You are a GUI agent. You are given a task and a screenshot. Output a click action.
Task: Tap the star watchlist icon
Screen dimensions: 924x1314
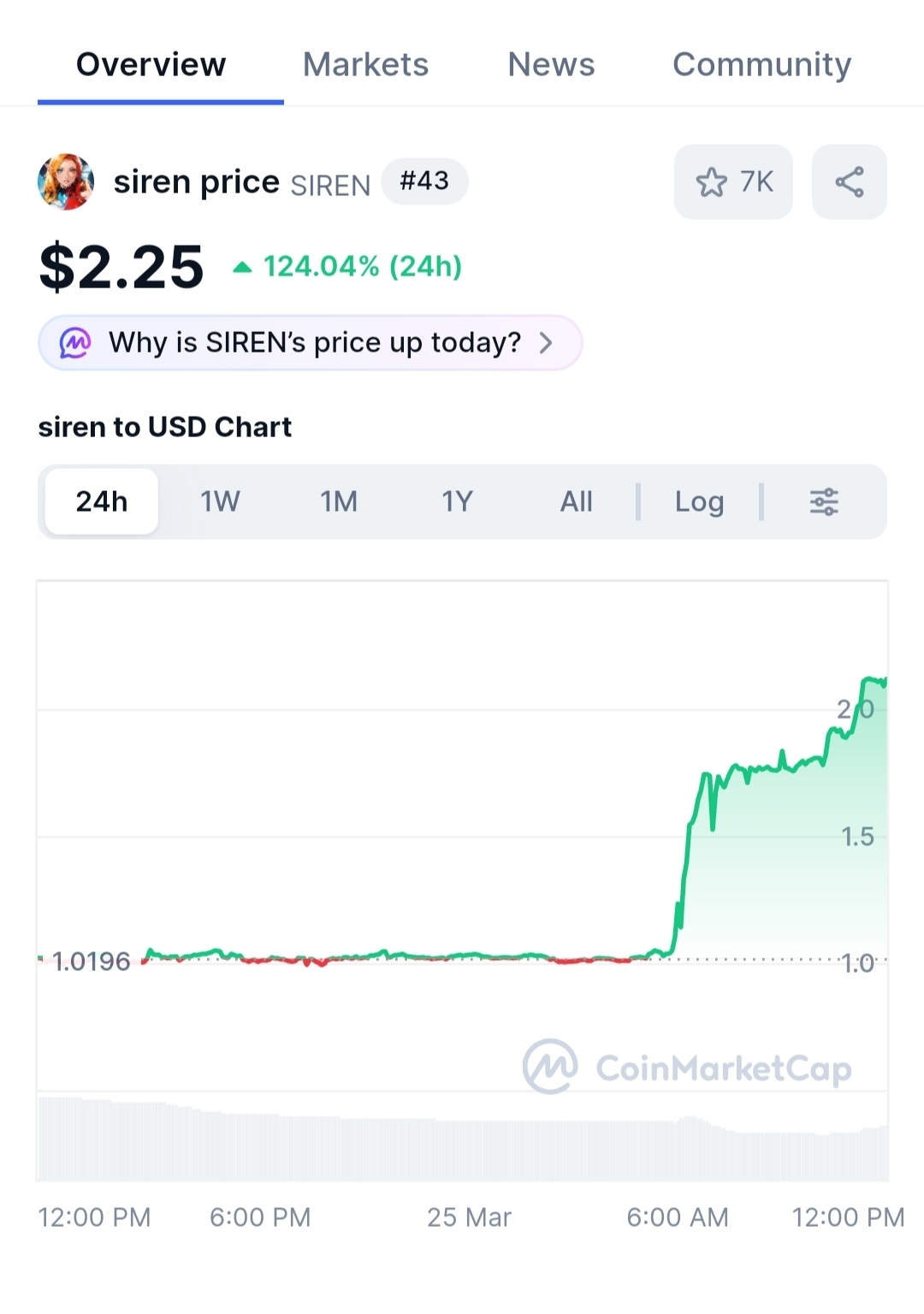(x=711, y=182)
